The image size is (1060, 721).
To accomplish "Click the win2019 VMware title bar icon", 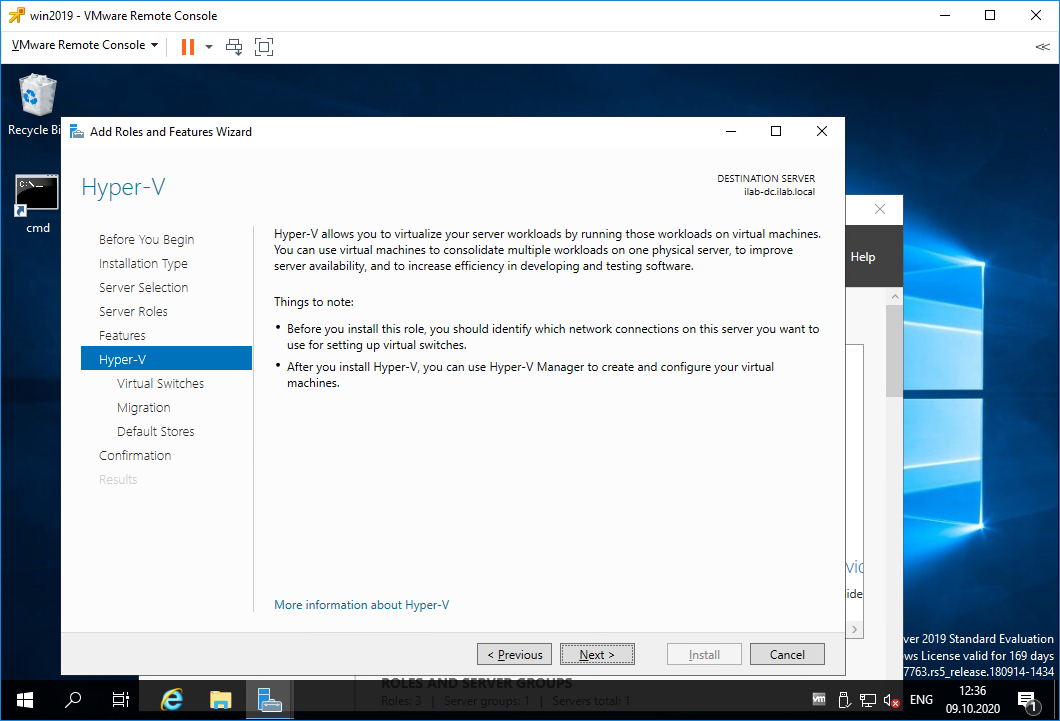I will (16, 15).
